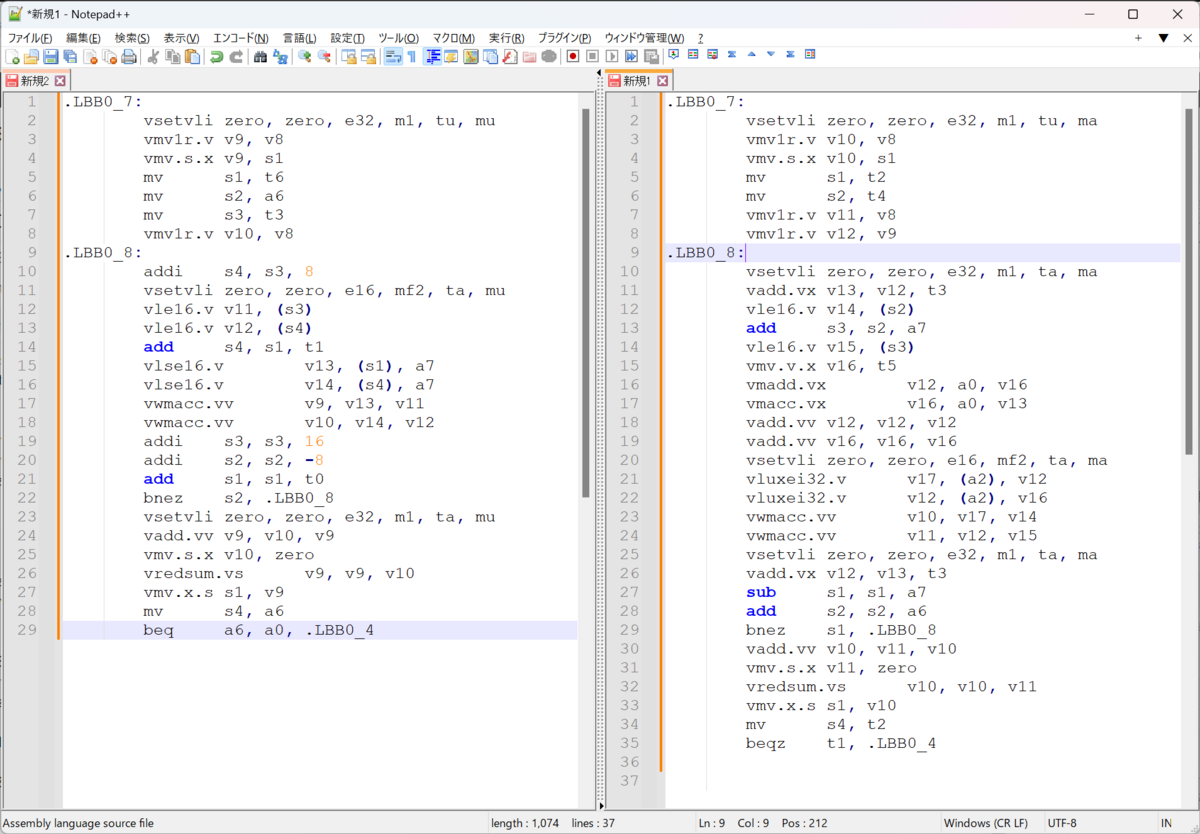
Task: Create a new document with toolbar icon
Action: (x=10, y=56)
